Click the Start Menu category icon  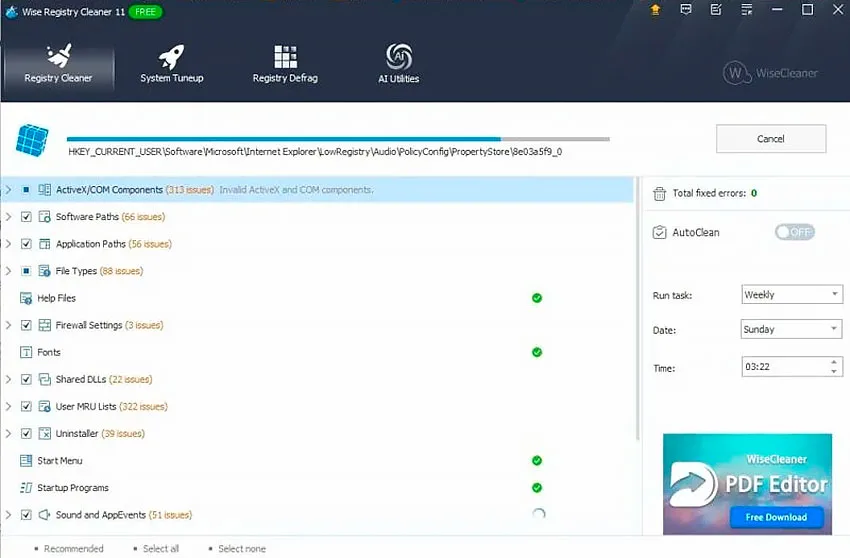click(x=26, y=461)
